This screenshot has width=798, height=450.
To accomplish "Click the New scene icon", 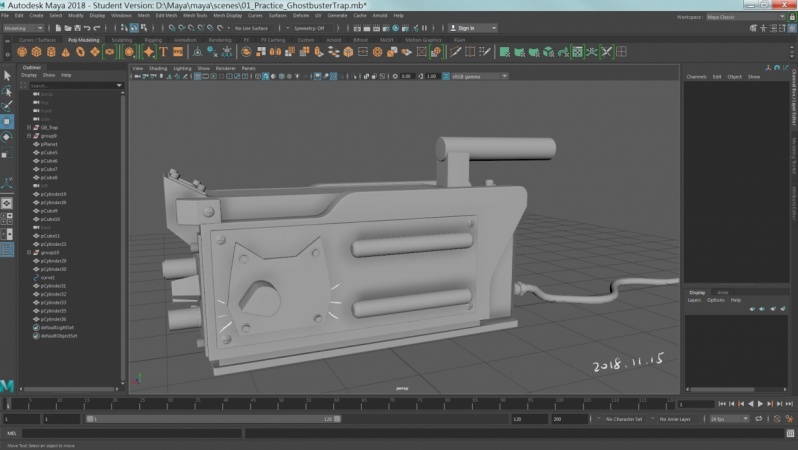I will [x=58, y=28].
